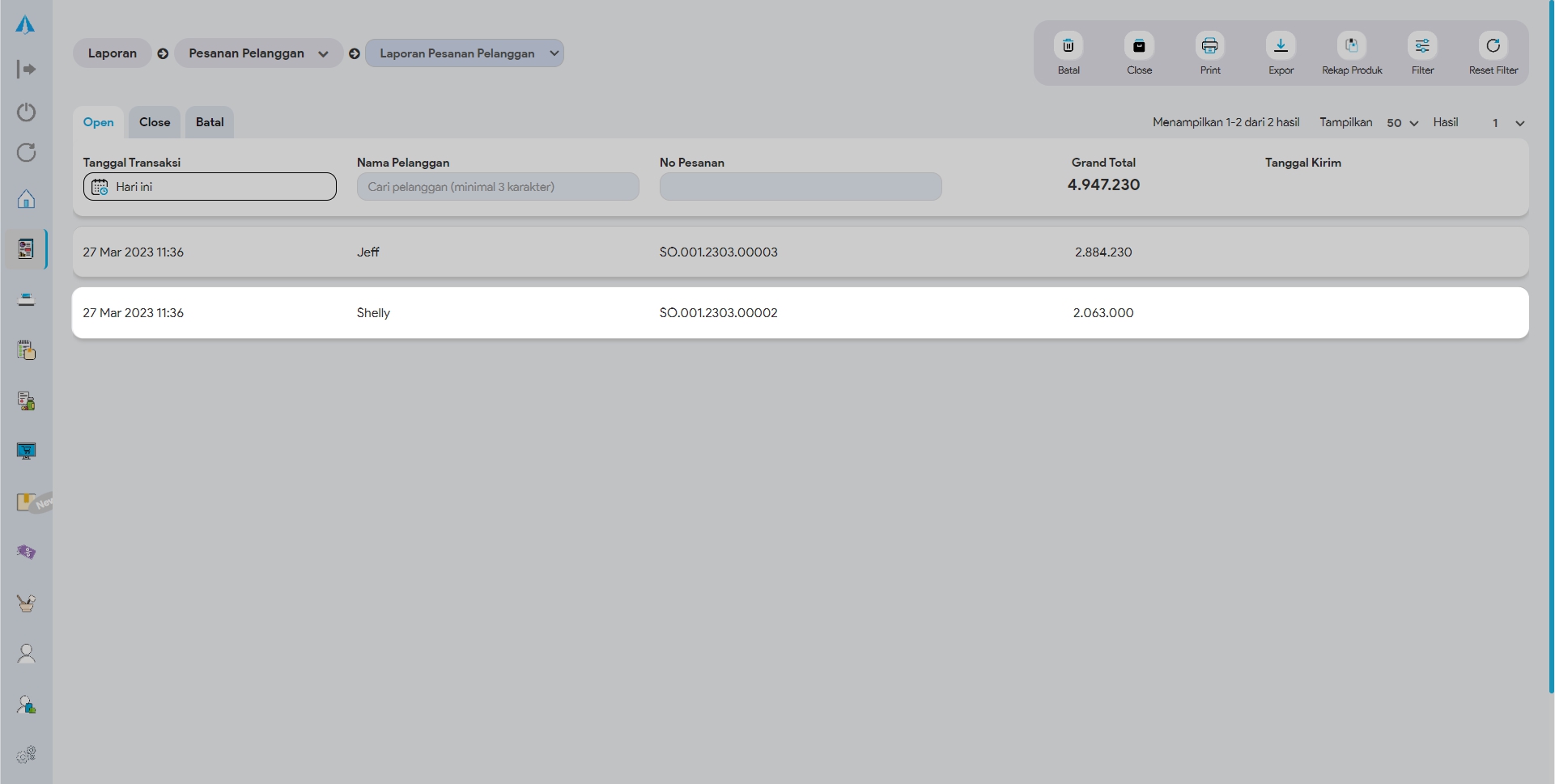Open the Filter options
Image resolution: width=1555 pixels, height=784 pixels.
[1421, 46]
